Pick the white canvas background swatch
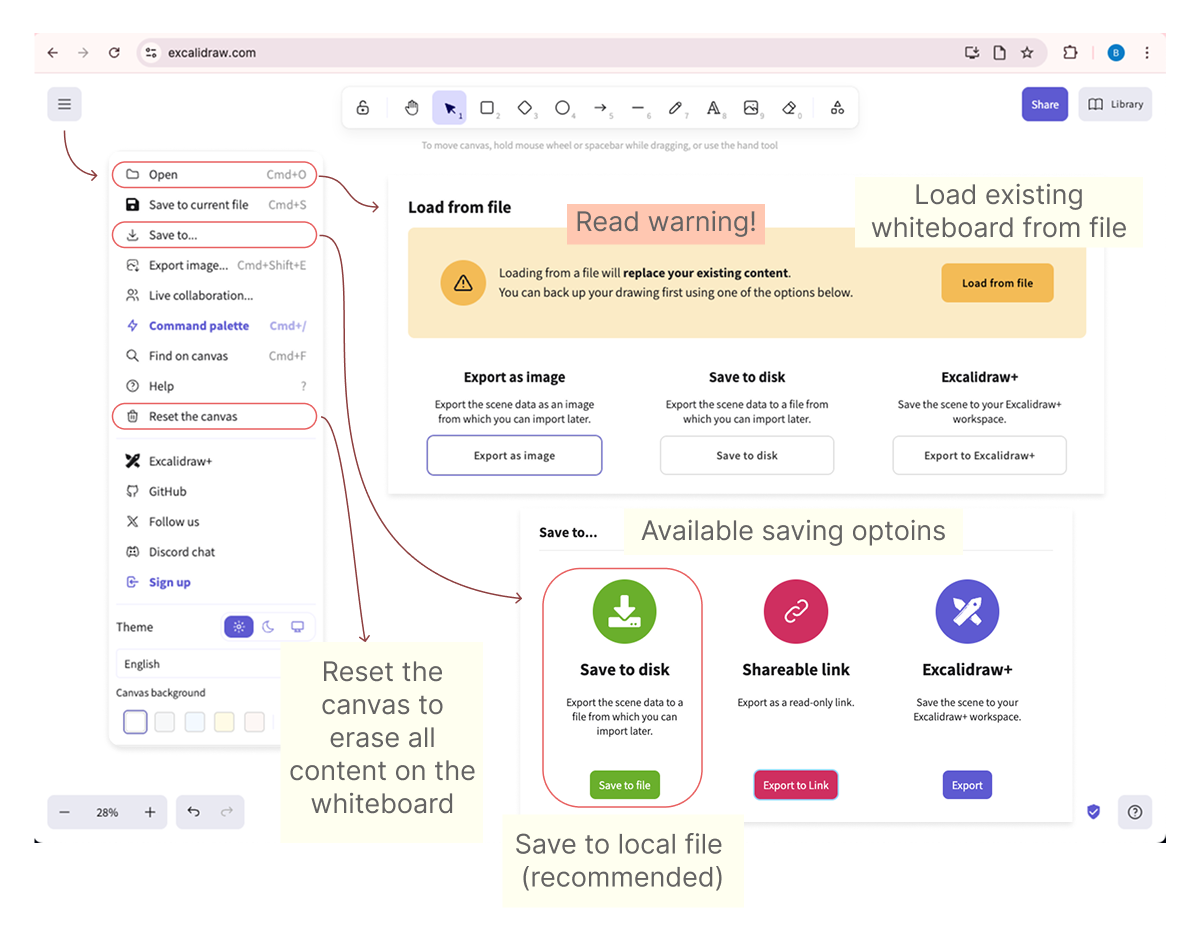The height and width of the screenshot is (941, 1200). tap(135, 721)
